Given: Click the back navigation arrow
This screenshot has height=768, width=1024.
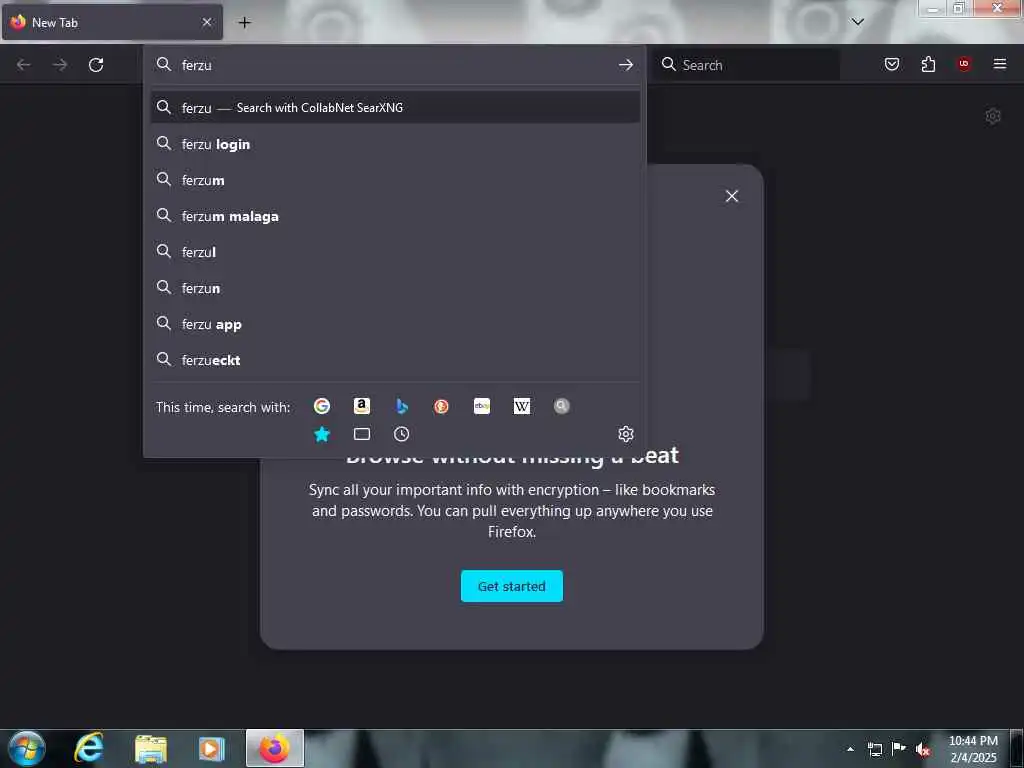Looking at the screenshot, I should point(24,65).
